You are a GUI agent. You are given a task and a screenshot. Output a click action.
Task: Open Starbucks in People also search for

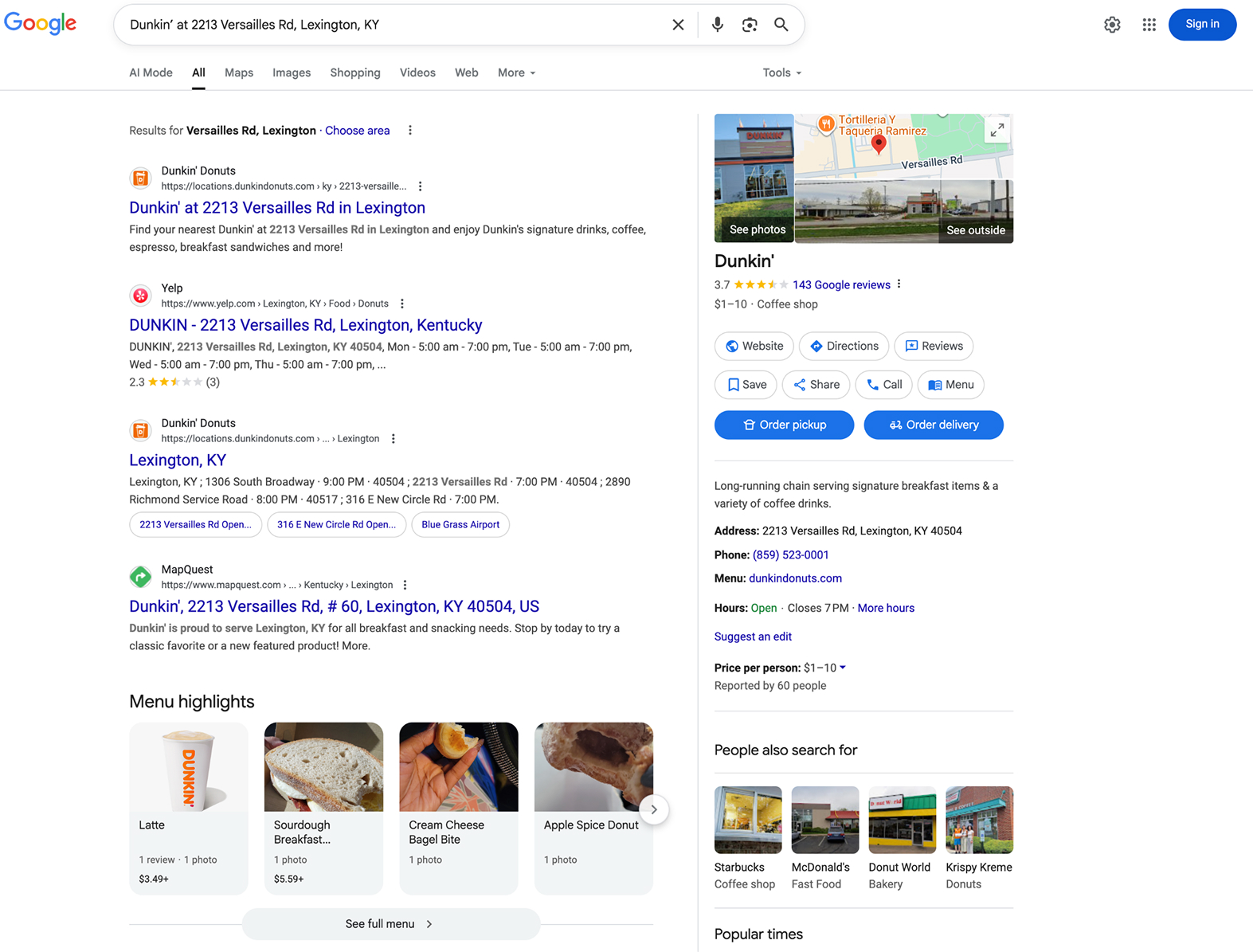747,839
